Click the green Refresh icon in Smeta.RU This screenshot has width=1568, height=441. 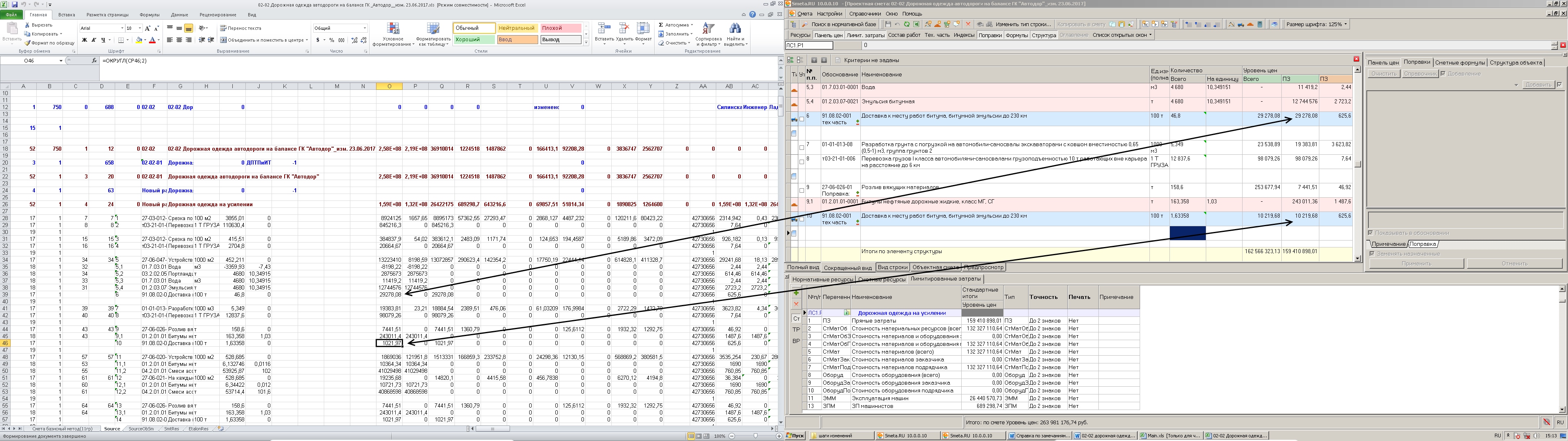[x=907, y=24]
